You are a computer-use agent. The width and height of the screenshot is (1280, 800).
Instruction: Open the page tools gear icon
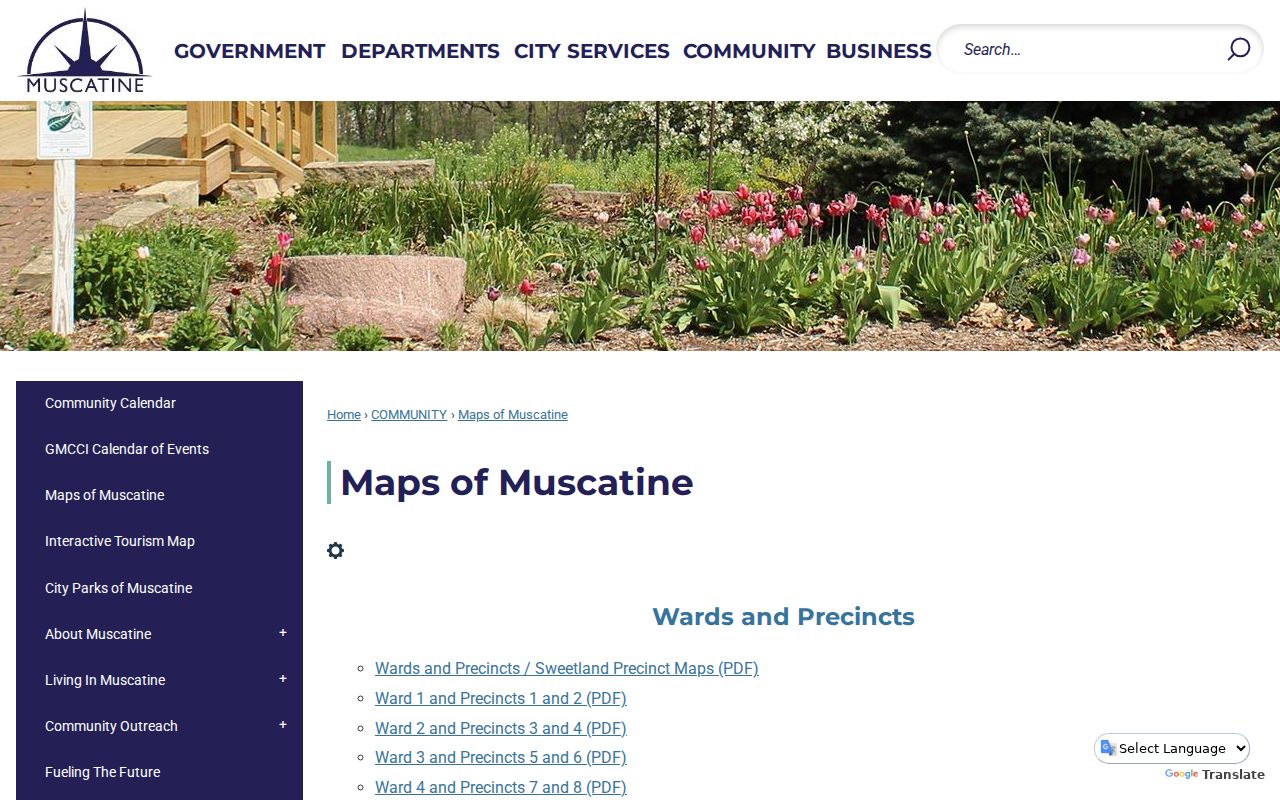pyautogui.click(x=336, y=550)
